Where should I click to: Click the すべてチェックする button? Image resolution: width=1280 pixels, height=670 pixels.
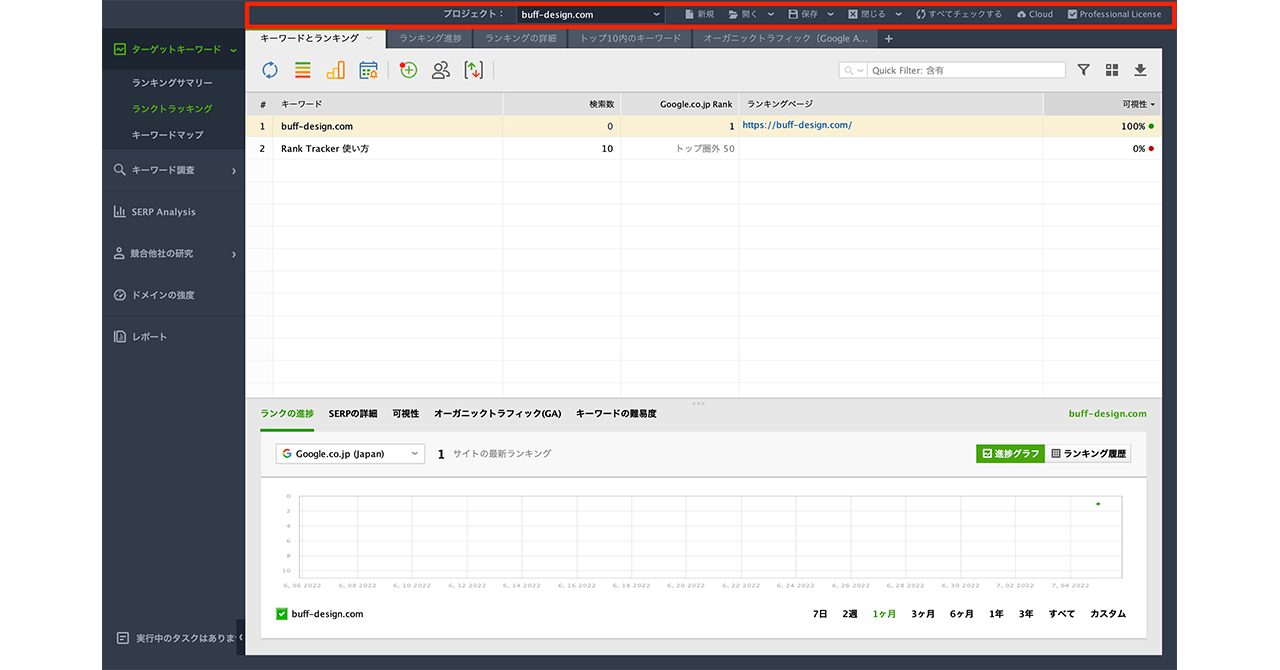click(958, 15)
